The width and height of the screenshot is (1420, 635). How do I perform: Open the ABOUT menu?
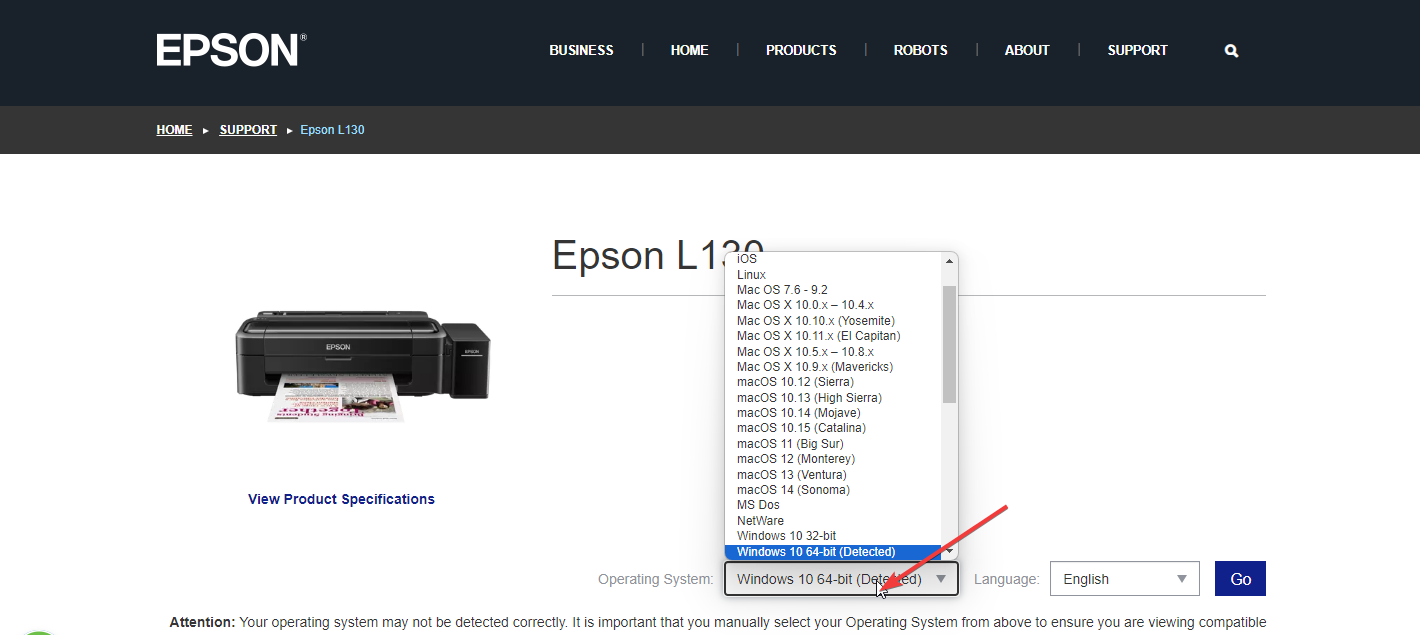coord(1027,50)
